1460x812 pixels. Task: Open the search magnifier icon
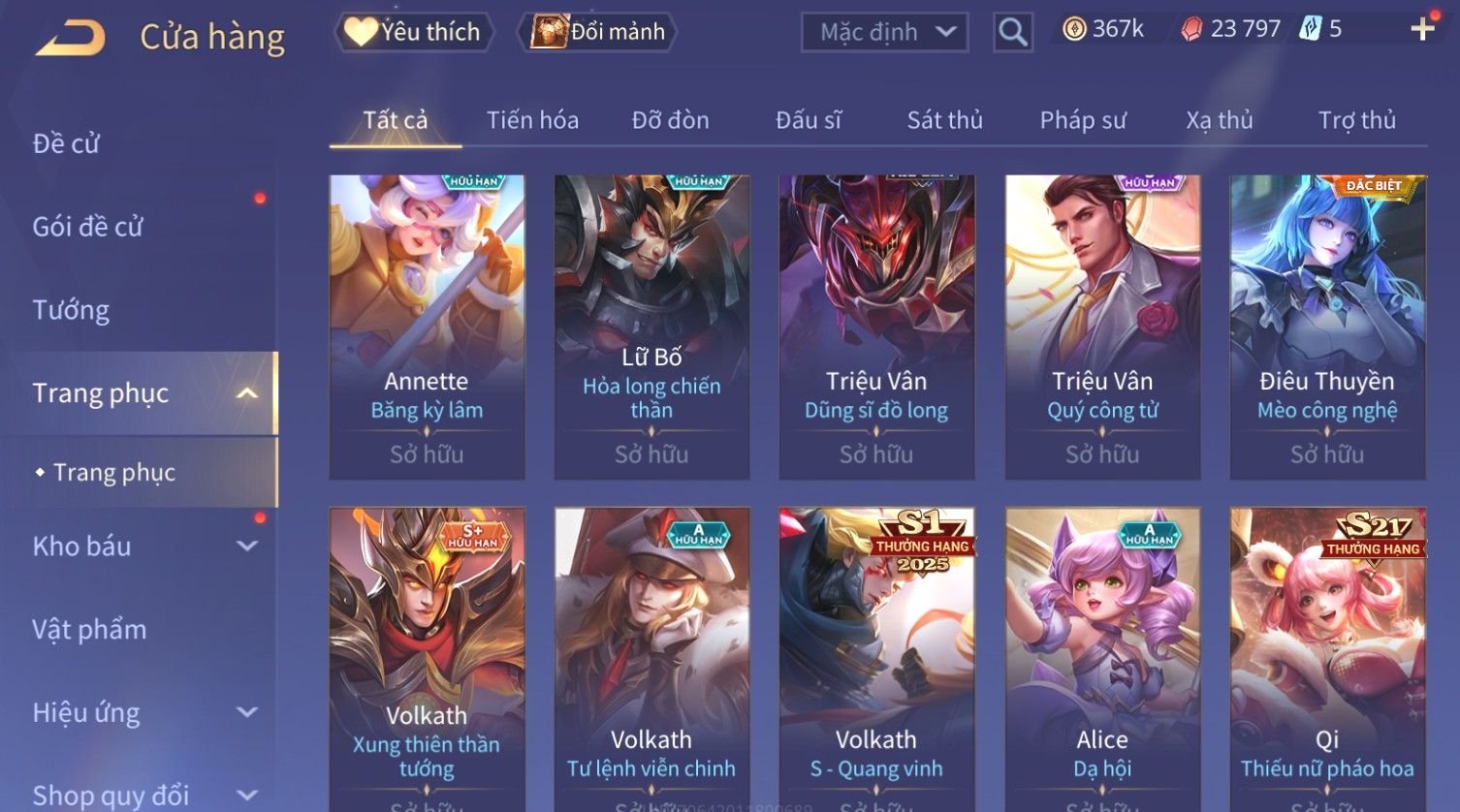(x=1013, y=32)
